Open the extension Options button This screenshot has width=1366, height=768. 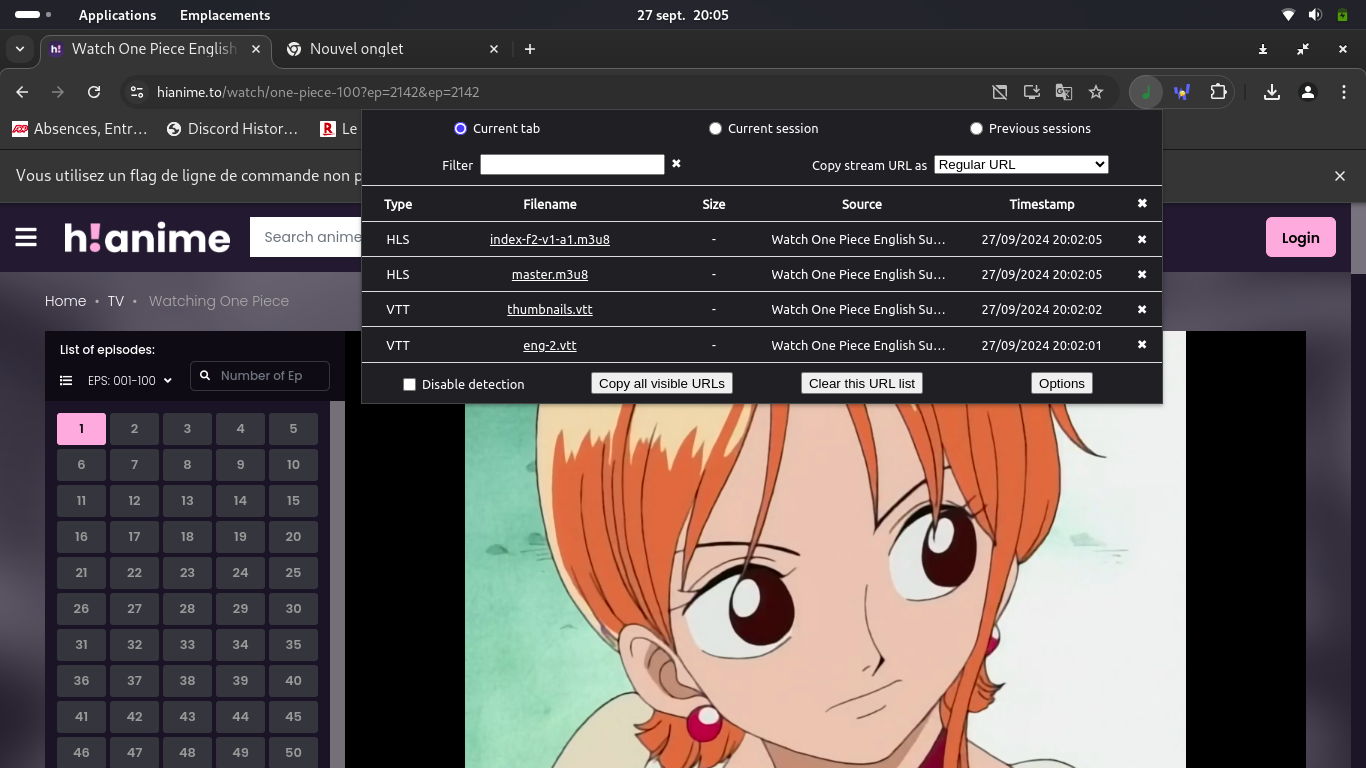(1062, 383)
